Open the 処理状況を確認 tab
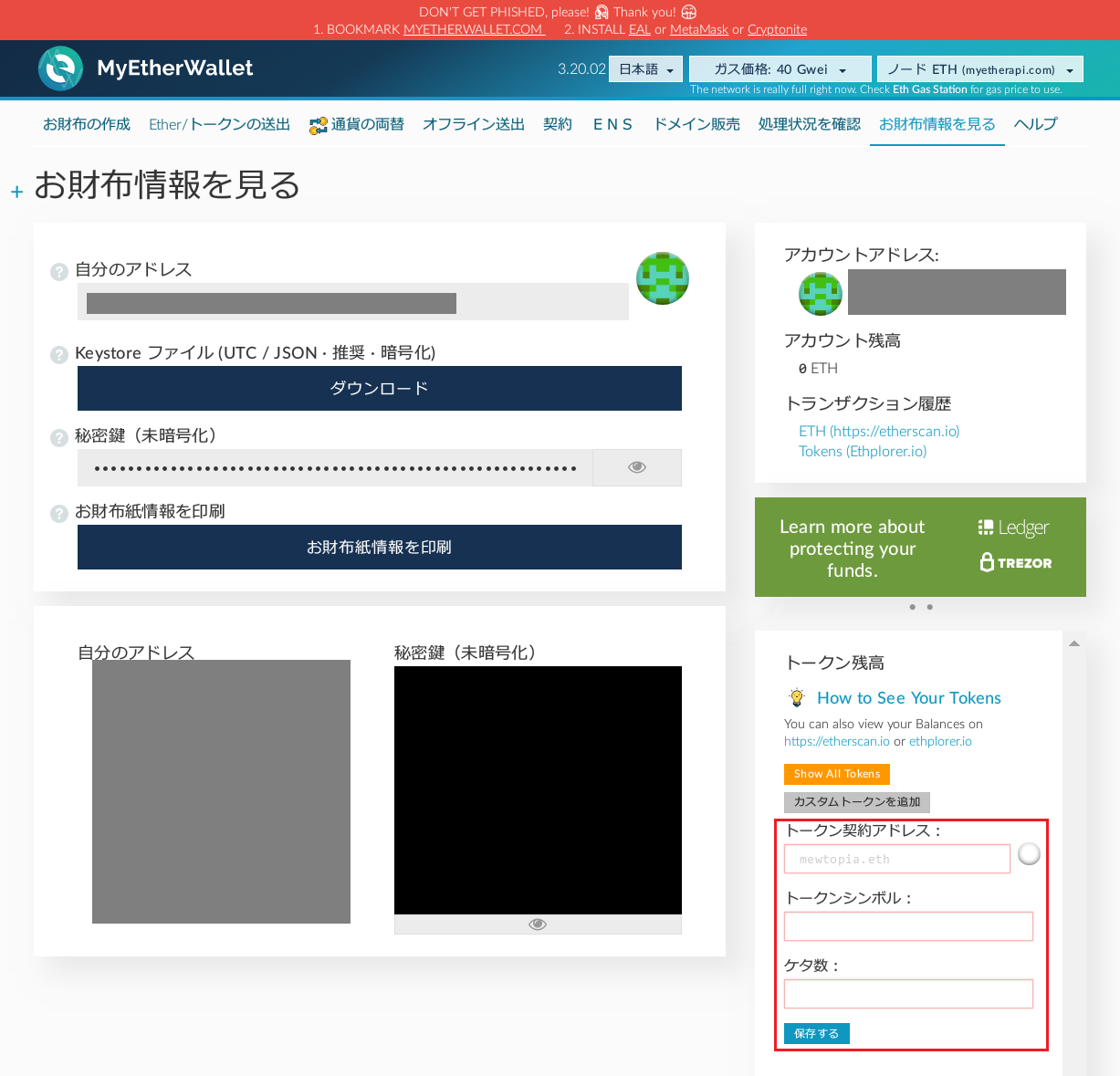Screen dimensions: 1120x1076 coord(810,124)
